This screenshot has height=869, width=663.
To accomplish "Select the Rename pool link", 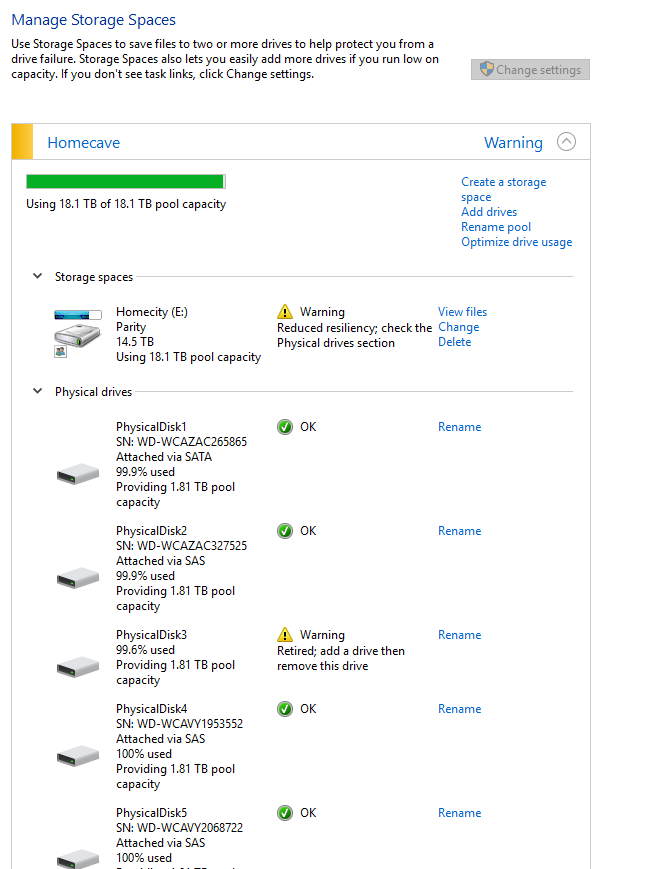I will coord(496,227).
